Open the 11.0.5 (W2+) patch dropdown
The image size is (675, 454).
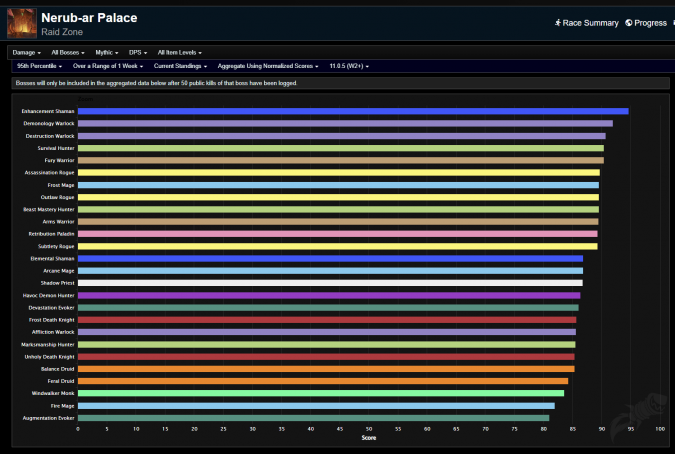[x=349, y=66]
